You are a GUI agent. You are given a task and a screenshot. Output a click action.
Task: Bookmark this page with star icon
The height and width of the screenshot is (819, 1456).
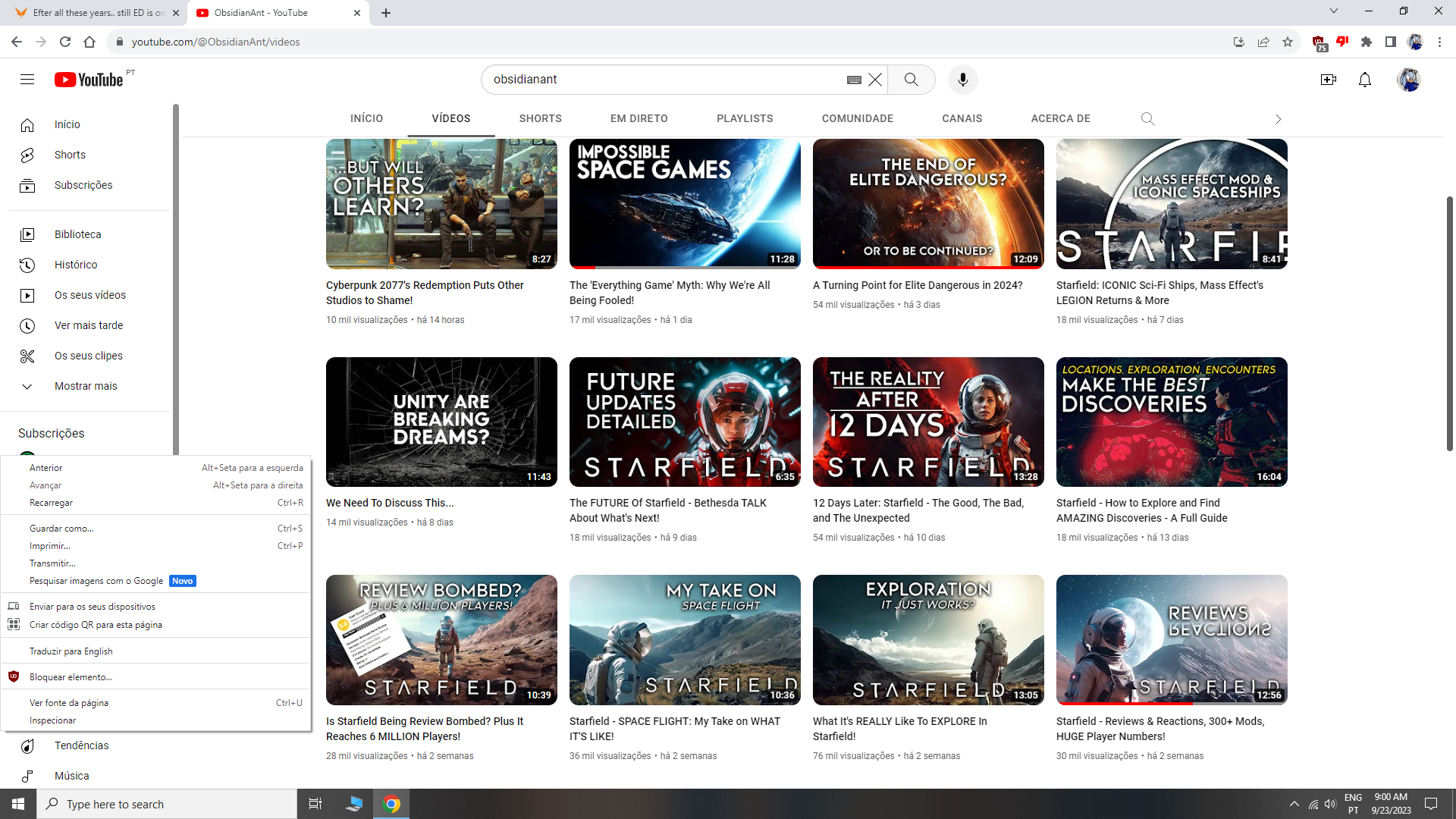(1288, 42)
